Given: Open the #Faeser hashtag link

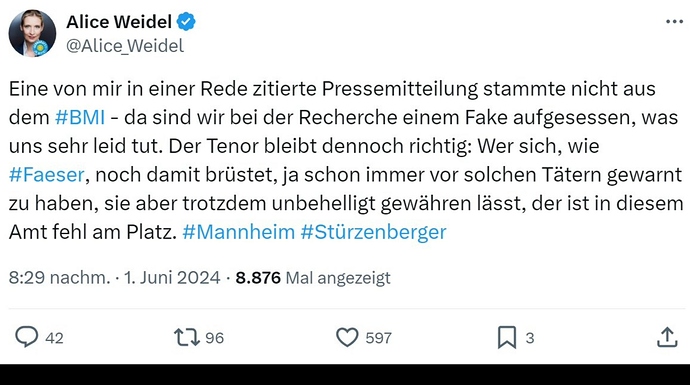Looking at the screenshot, I should click(47, 175).
